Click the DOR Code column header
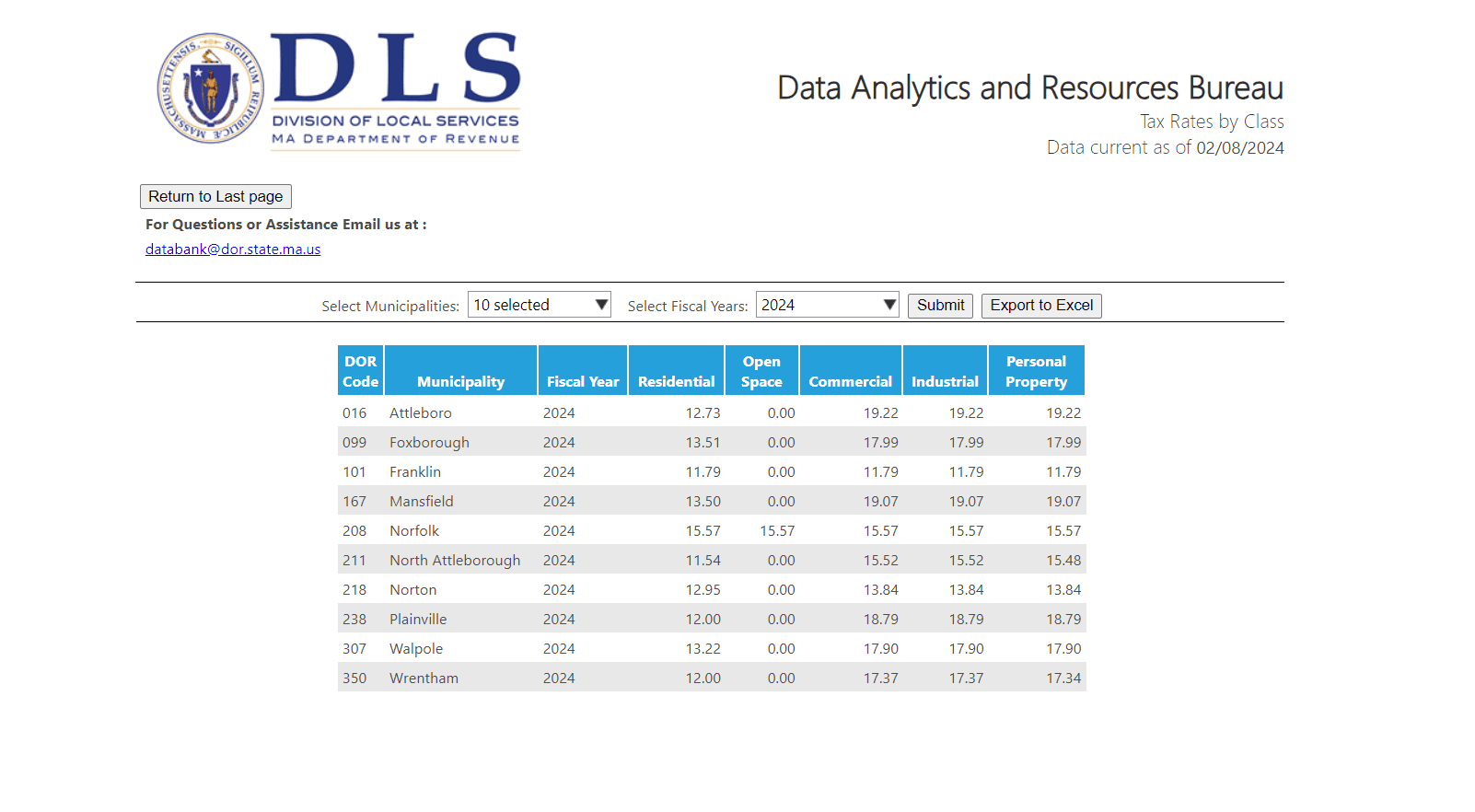Image resolution: width=1475 pixels, height=812 pixels. [360, 371]
